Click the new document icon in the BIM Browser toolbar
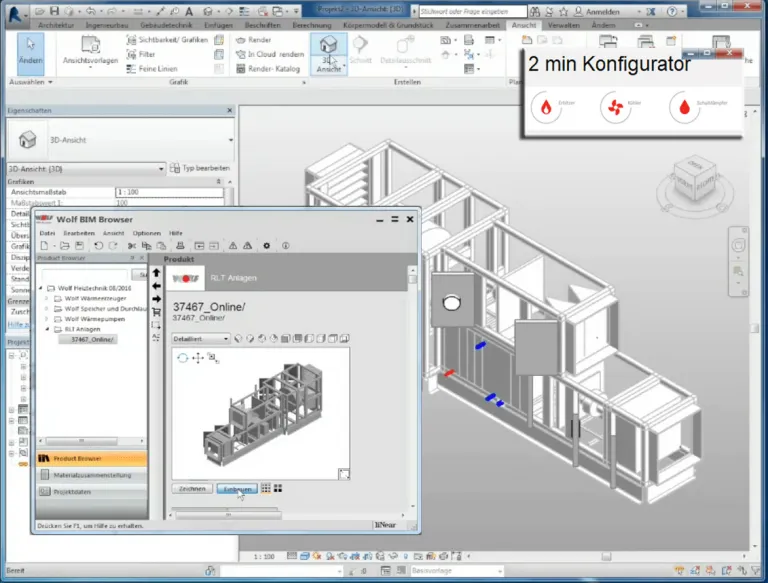This screenshot has width=768, height=583. [44, 246]
